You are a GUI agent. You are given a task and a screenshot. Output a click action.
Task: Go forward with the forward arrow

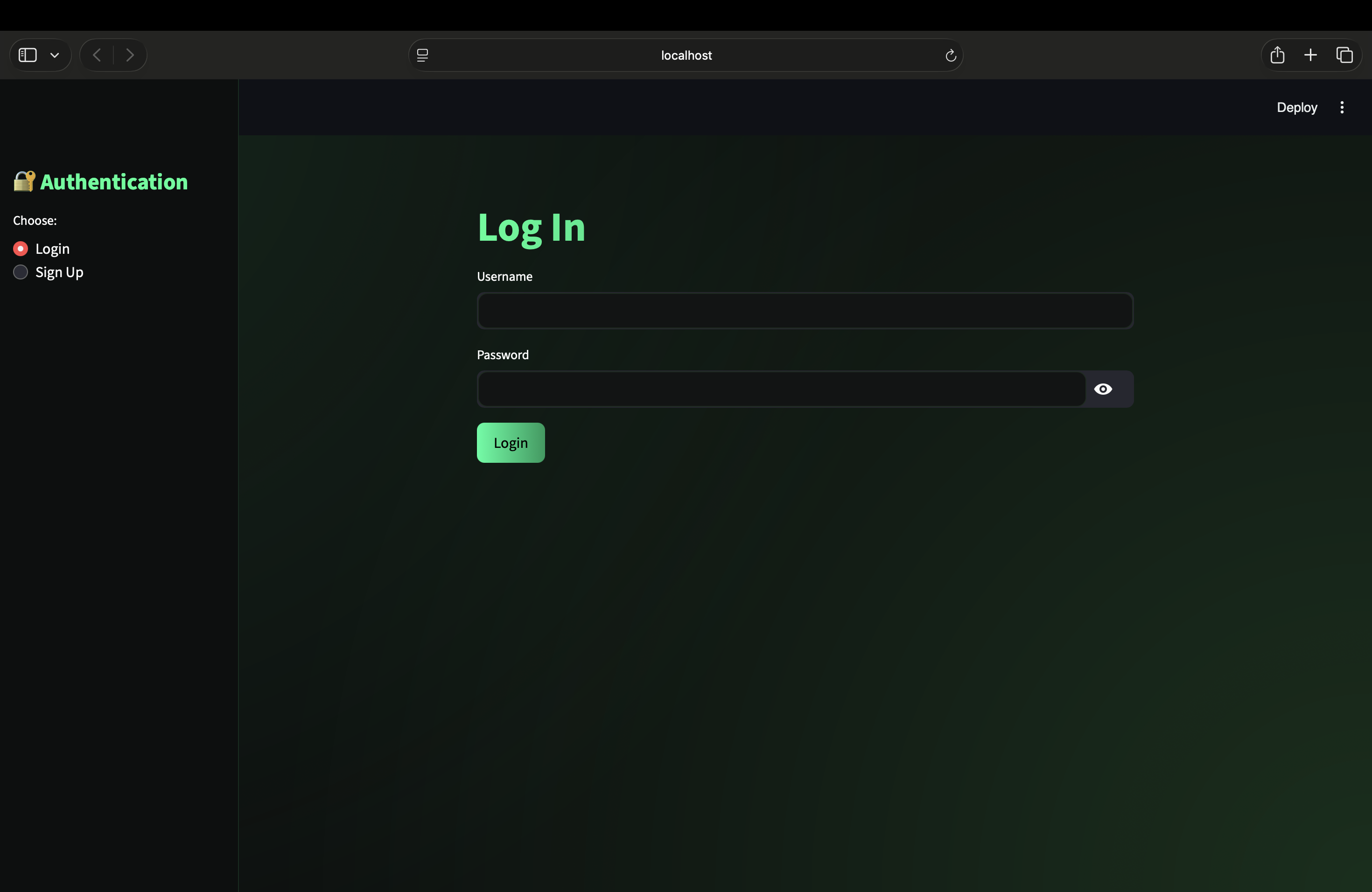130,56
